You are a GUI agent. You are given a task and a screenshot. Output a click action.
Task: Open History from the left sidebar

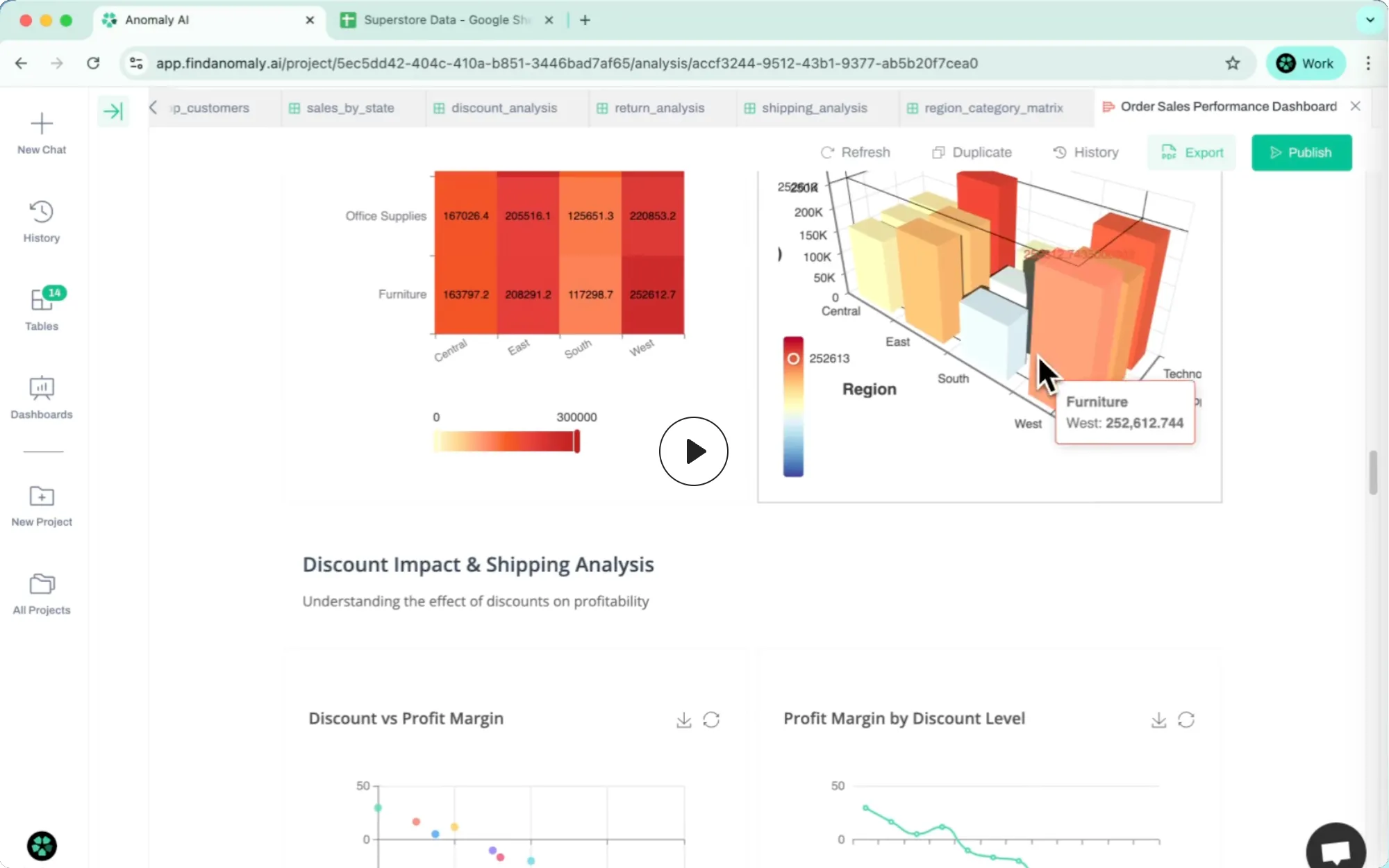click(x=41, y=220)
